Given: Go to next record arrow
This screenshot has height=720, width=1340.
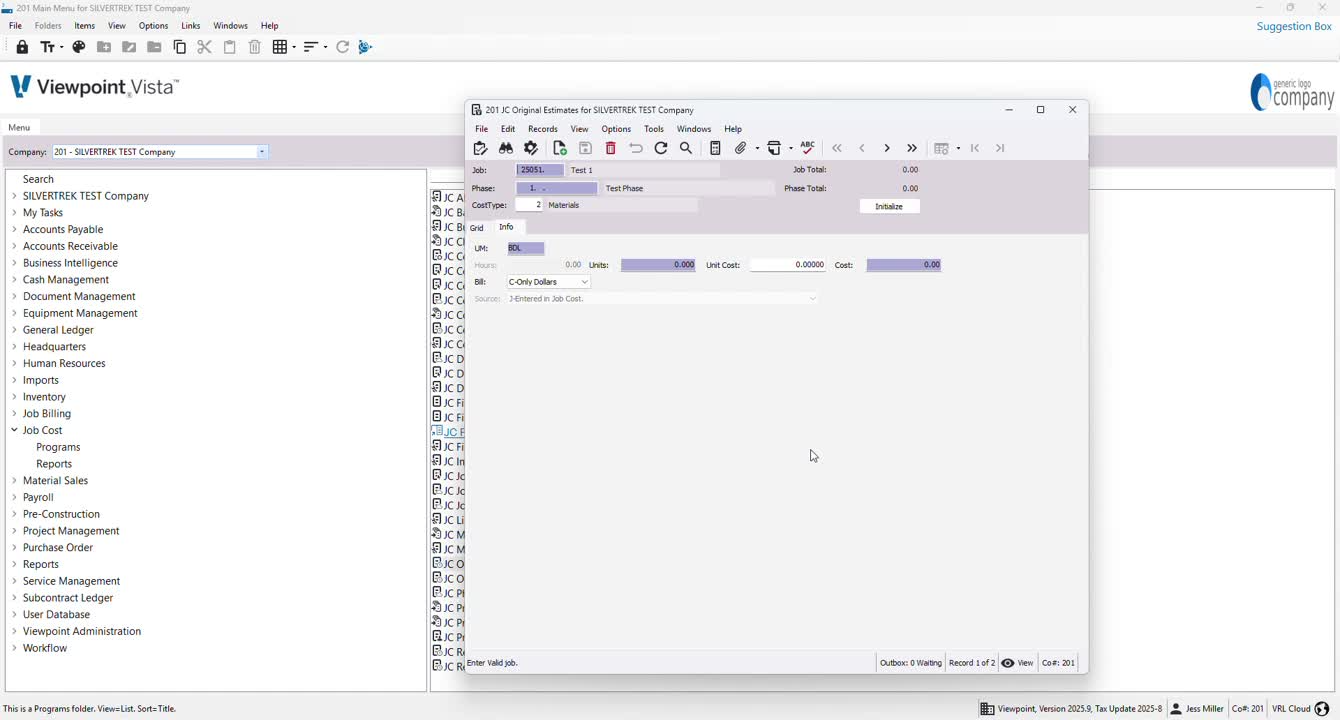Looking at the screenshot, I should click(x=887, y=148).
